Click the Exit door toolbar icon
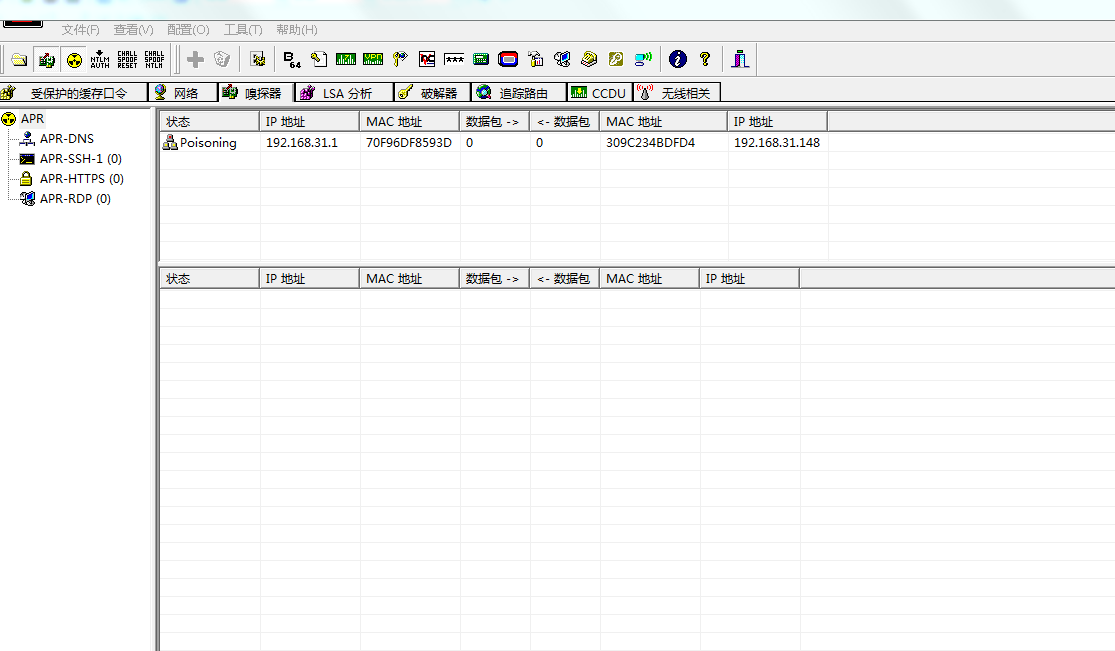 [x=740, y=60]
